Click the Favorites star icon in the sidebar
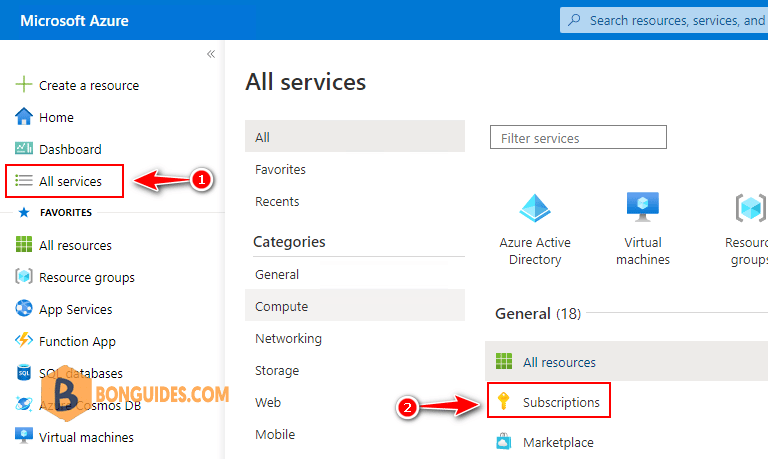 tap(24, 213)
